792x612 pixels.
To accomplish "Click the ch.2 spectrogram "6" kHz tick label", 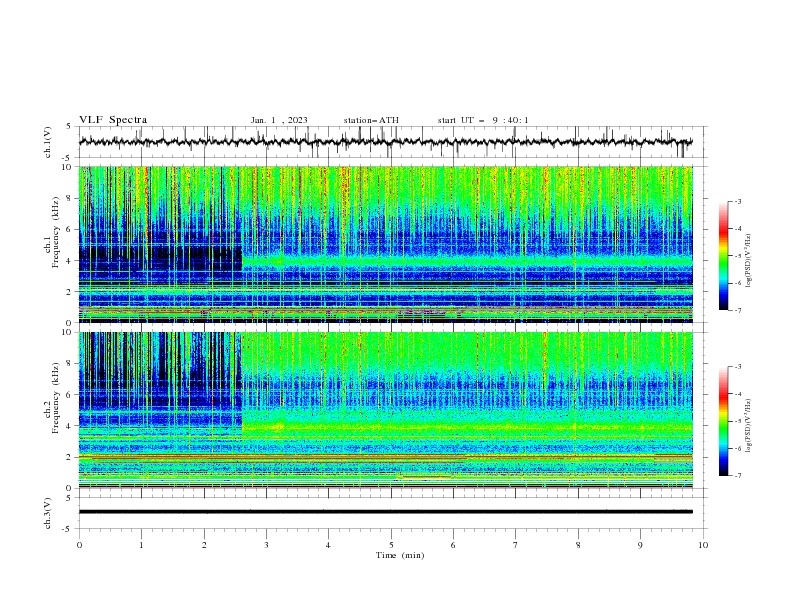I will point(70,395).
